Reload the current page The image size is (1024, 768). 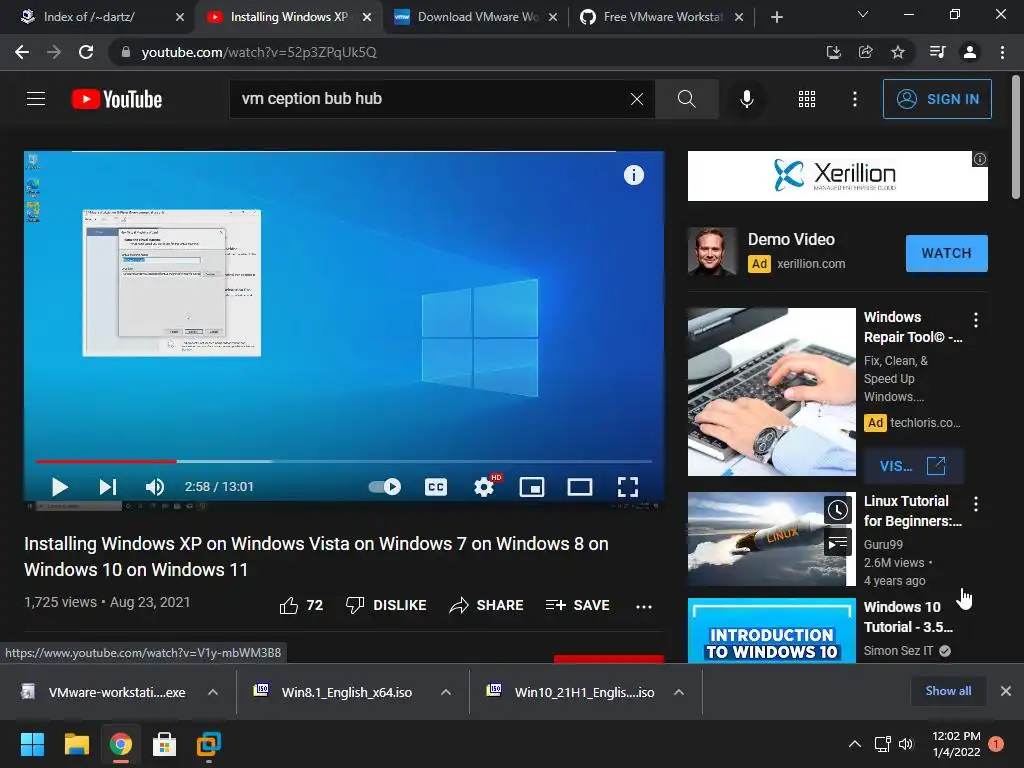click(86, 52)
